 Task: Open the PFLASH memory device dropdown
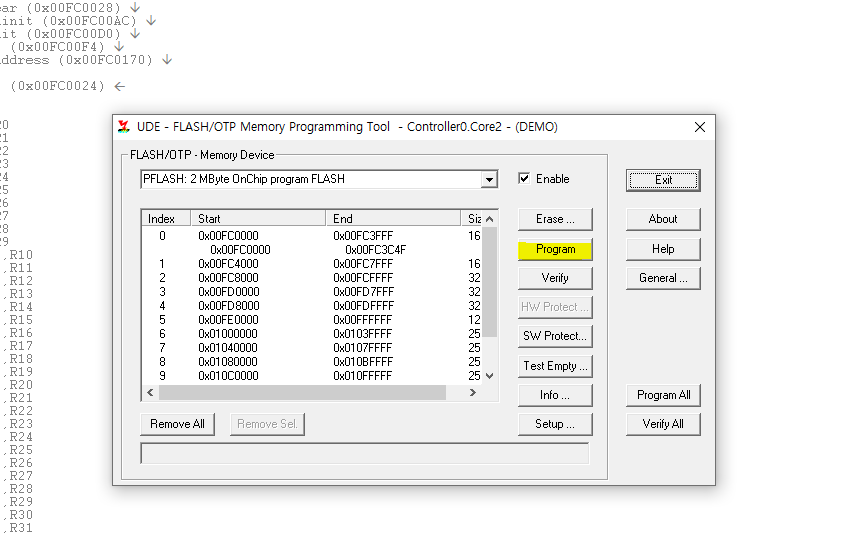click(489, 179)
